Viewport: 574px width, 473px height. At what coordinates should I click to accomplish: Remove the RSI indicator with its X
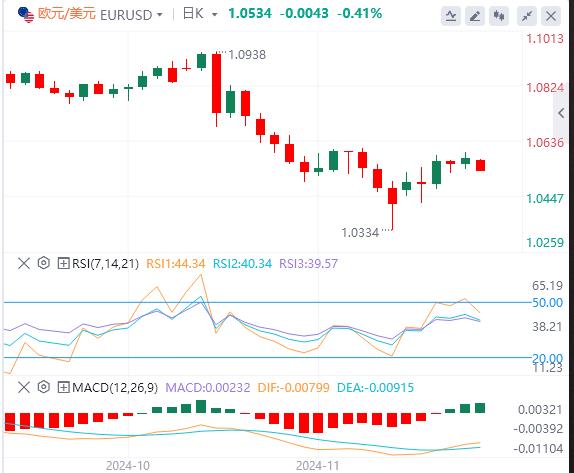tap(24, 263)
